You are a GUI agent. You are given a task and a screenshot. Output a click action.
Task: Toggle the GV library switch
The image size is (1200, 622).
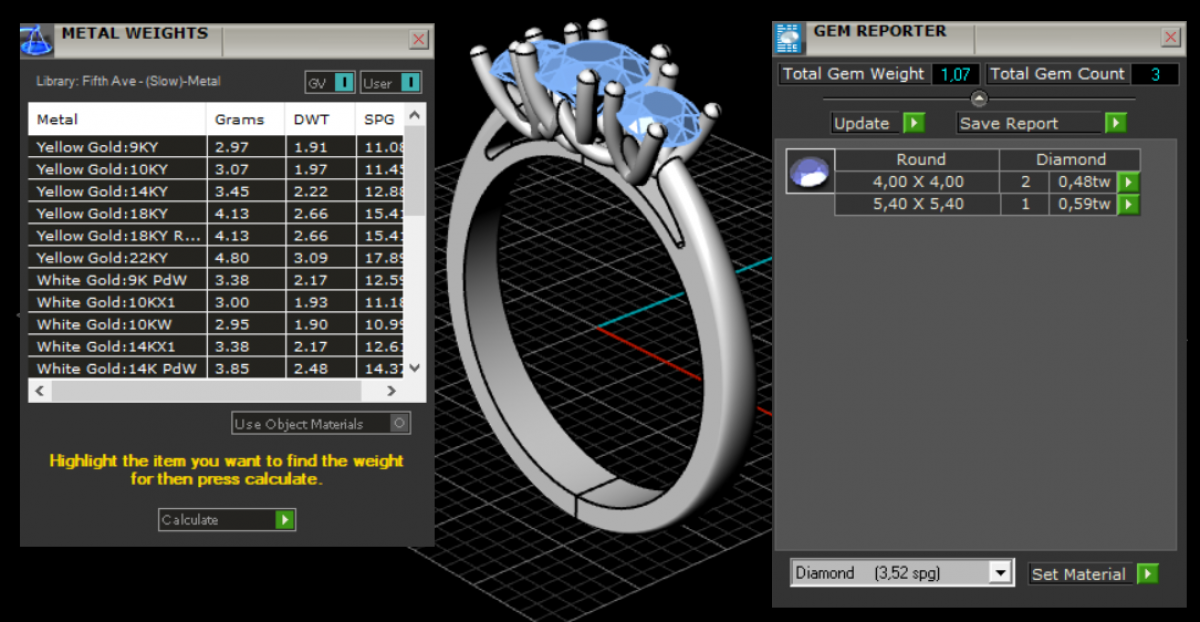(343, 83)
